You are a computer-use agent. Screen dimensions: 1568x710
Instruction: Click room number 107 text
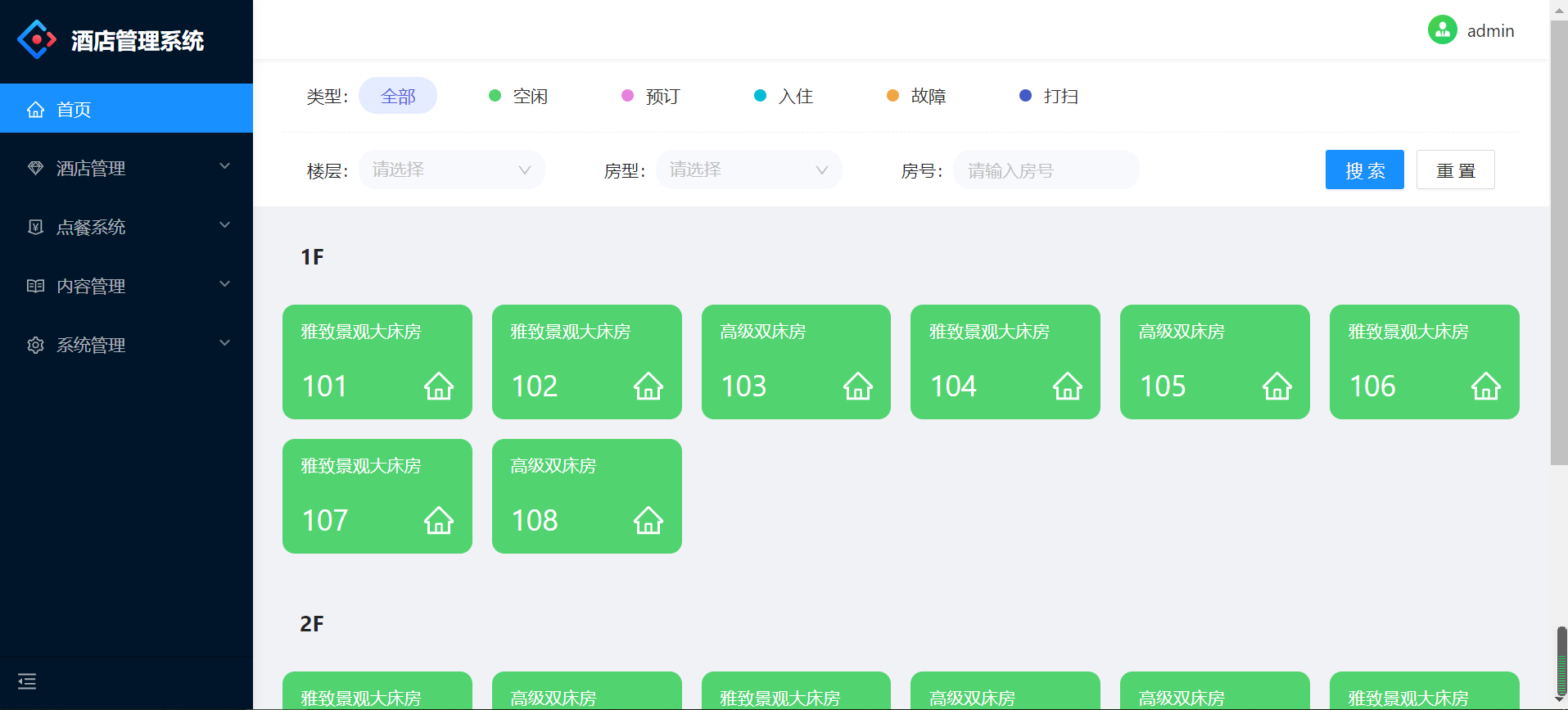coord(325,520)
